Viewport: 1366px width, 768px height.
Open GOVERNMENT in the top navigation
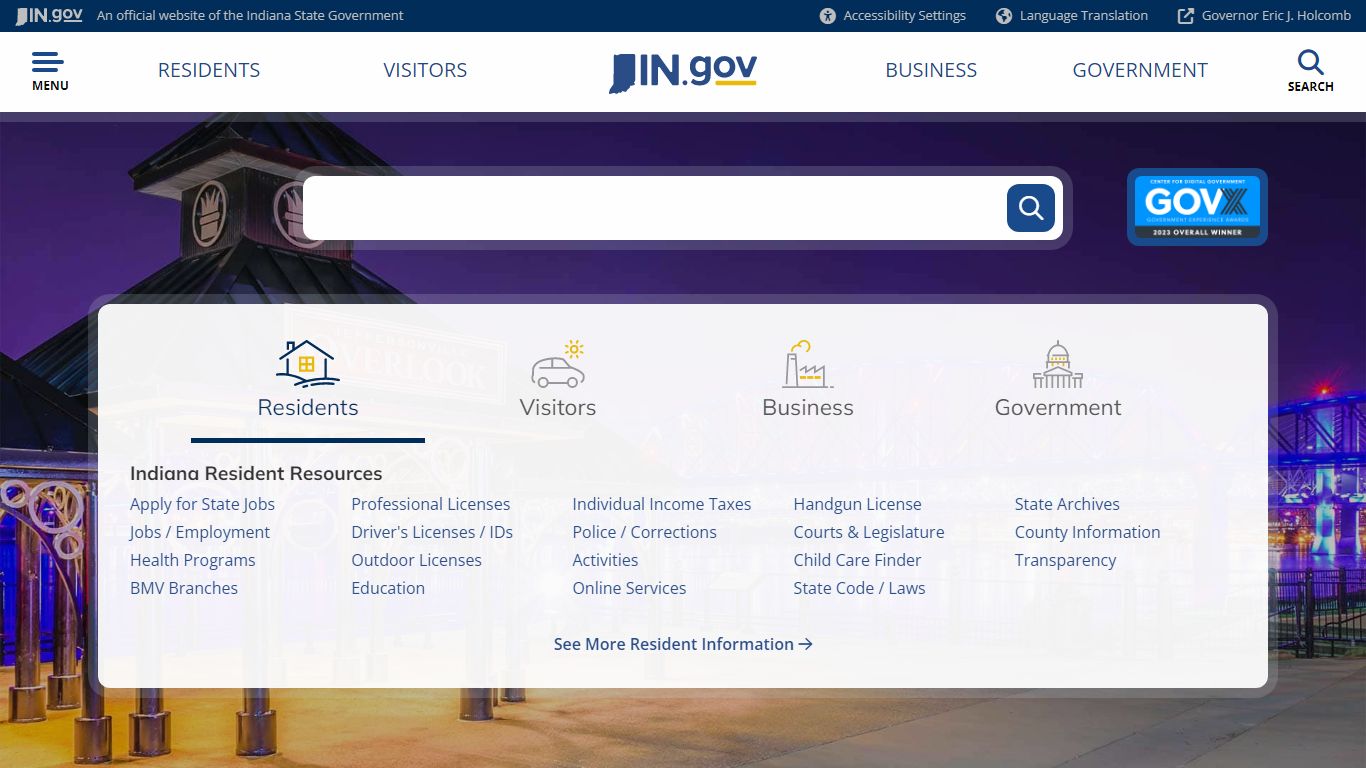[1140, 70]
